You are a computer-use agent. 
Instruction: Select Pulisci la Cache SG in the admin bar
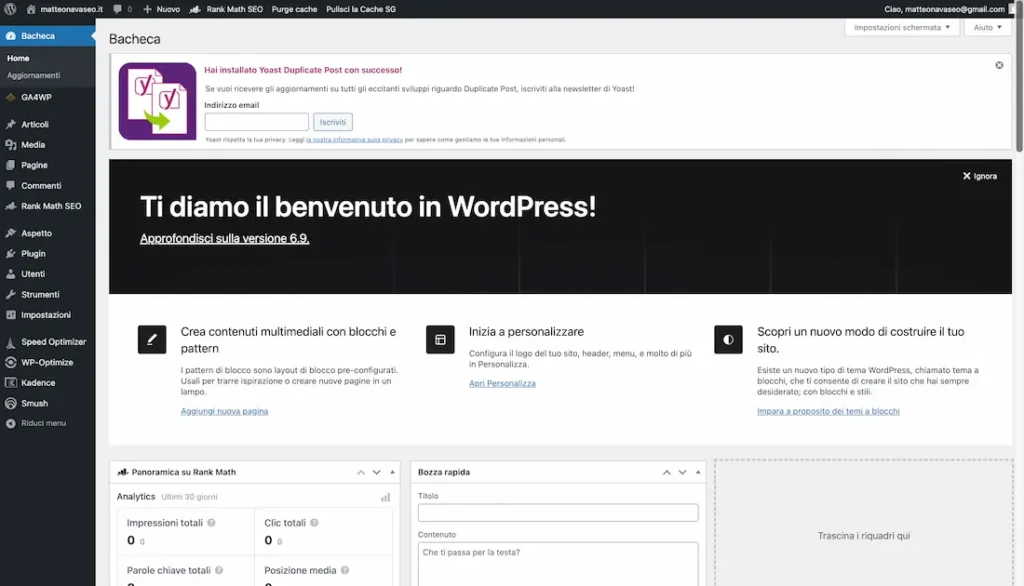pyautogui.click(x=361, y=8)
